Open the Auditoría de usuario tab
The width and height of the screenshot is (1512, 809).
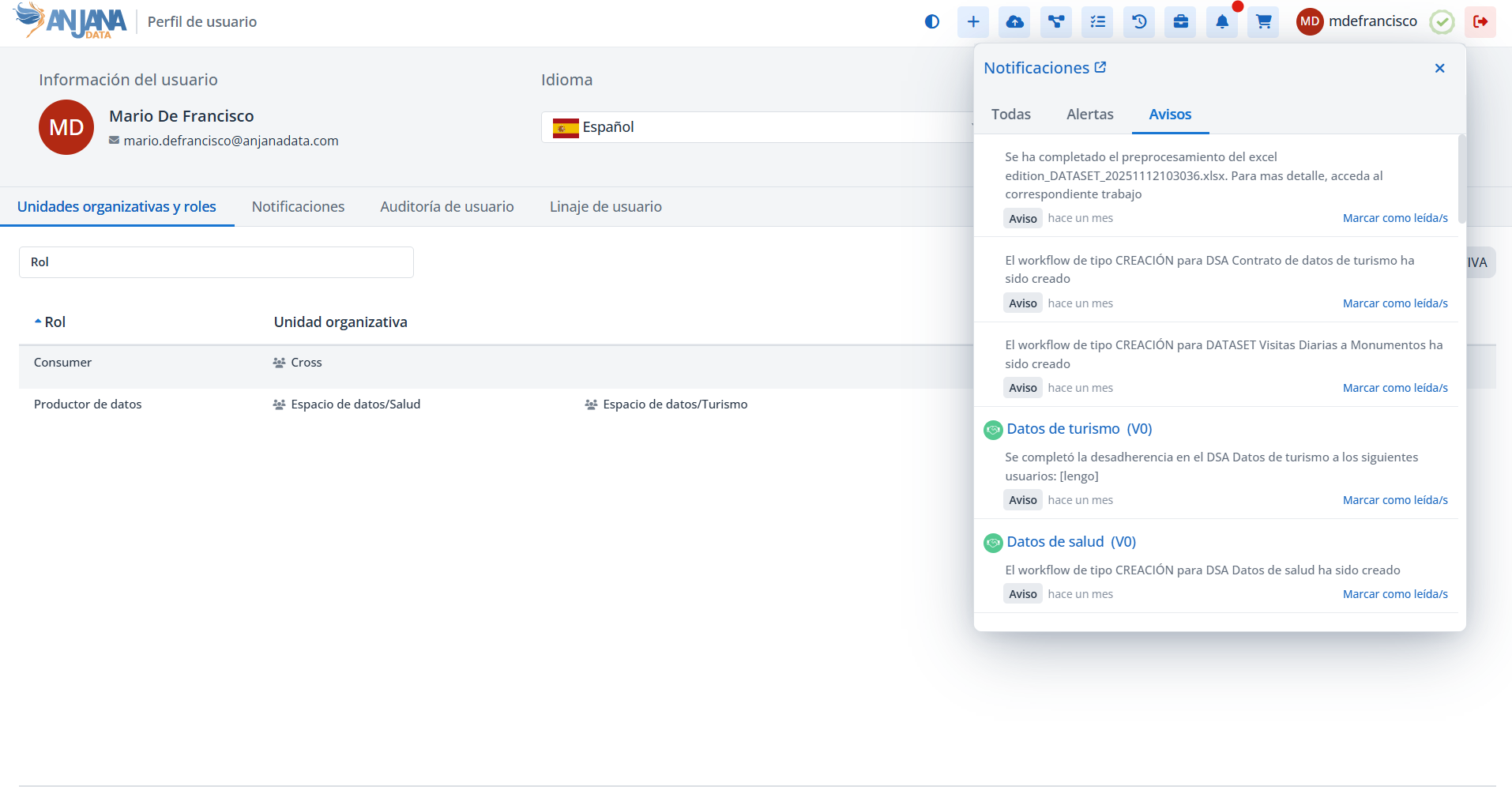pos(446,207)
